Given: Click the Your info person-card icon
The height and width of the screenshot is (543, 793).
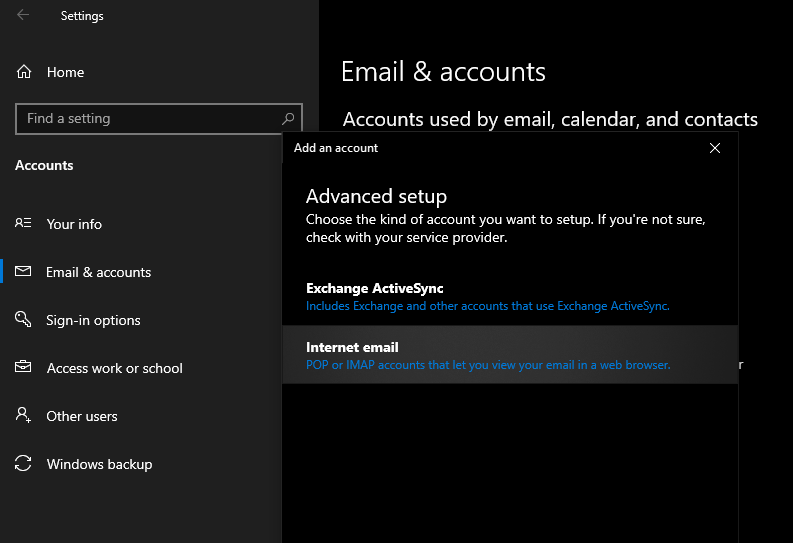Looking at the screenshot, I should coord(23,223).
